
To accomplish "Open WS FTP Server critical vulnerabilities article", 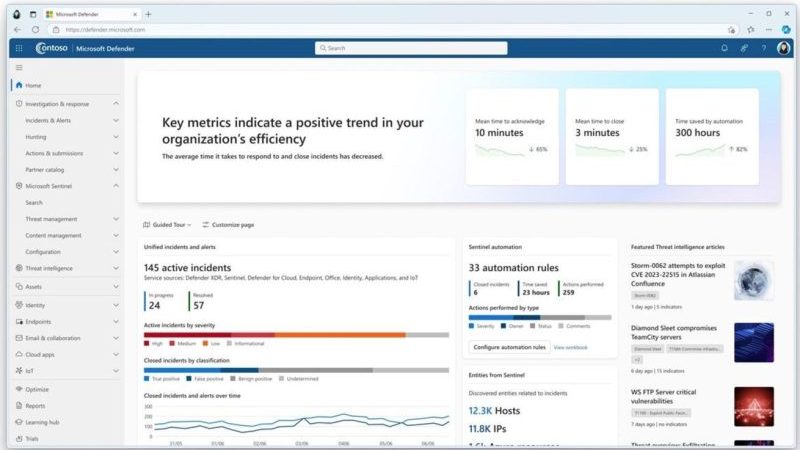I will [x=663, y=396].
